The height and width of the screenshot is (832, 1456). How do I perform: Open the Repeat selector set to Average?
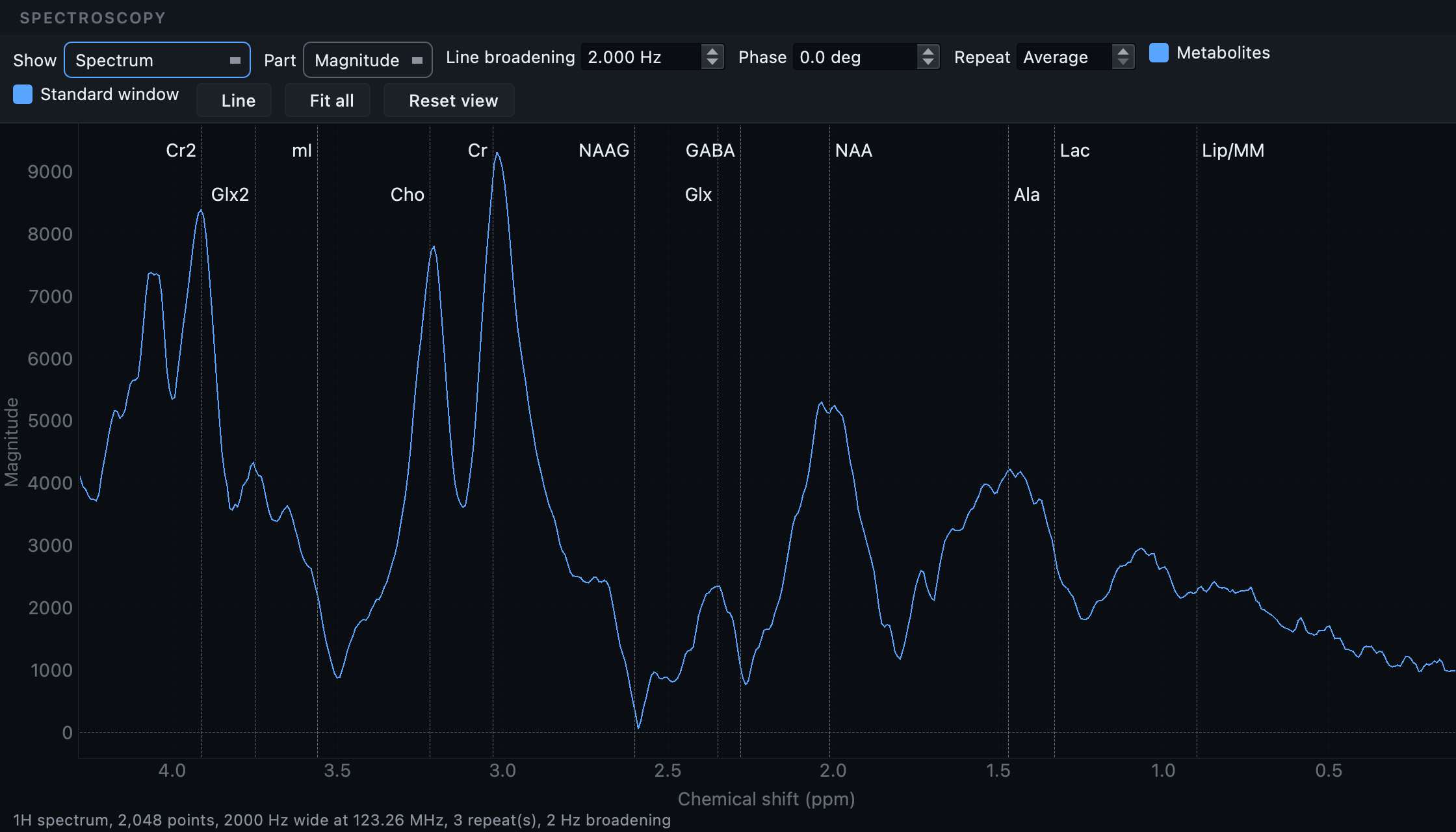[x=1065, y=57]
